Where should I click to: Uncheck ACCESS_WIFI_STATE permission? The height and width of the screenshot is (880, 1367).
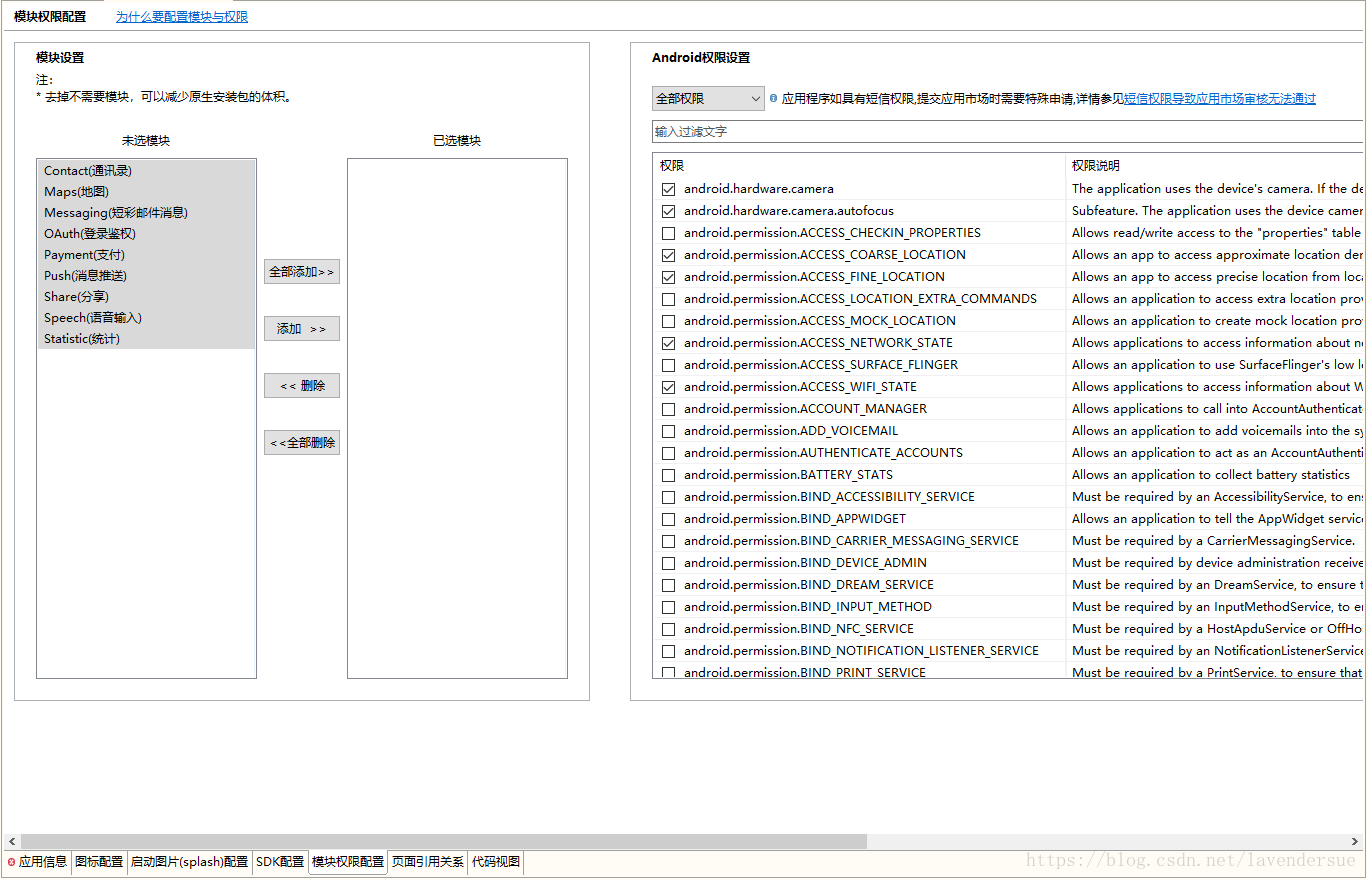click(x=668, y=387)
